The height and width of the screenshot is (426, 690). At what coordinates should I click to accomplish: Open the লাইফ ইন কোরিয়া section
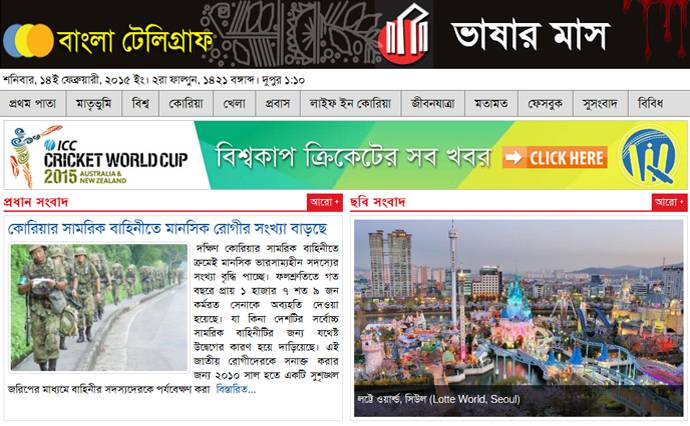[x=351, y=104]
